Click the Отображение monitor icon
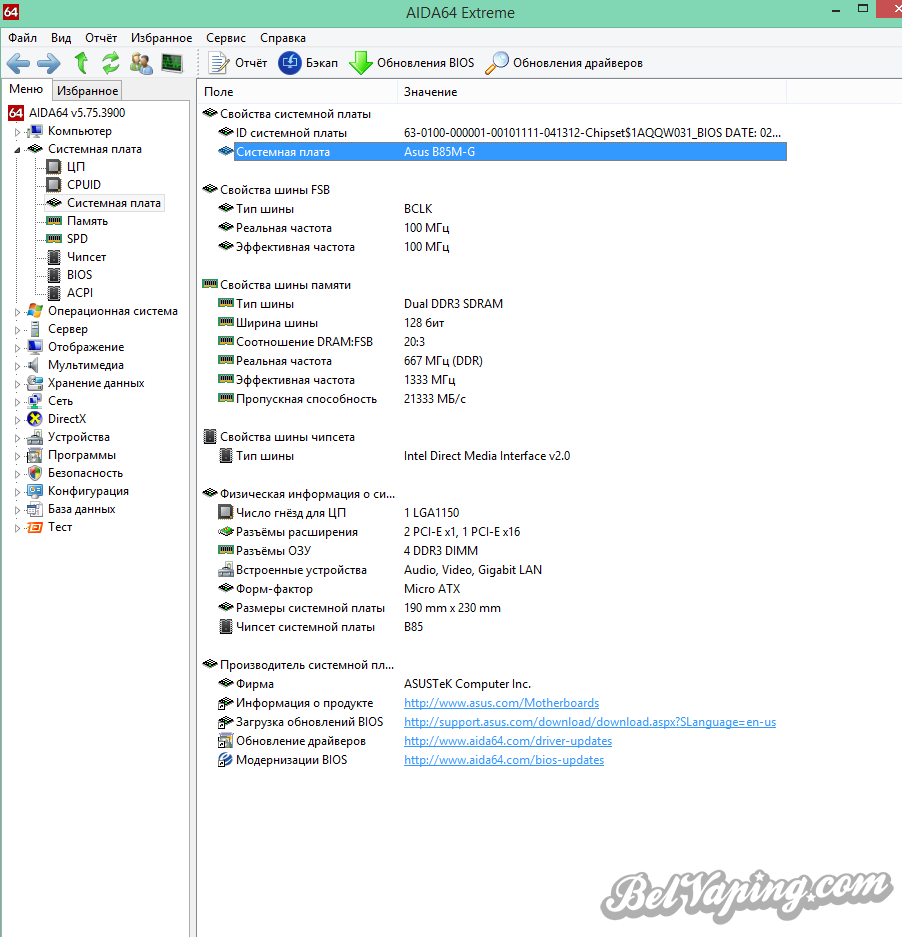The height and width of the screenshot is (937, 902). click(x=35, y=347)
